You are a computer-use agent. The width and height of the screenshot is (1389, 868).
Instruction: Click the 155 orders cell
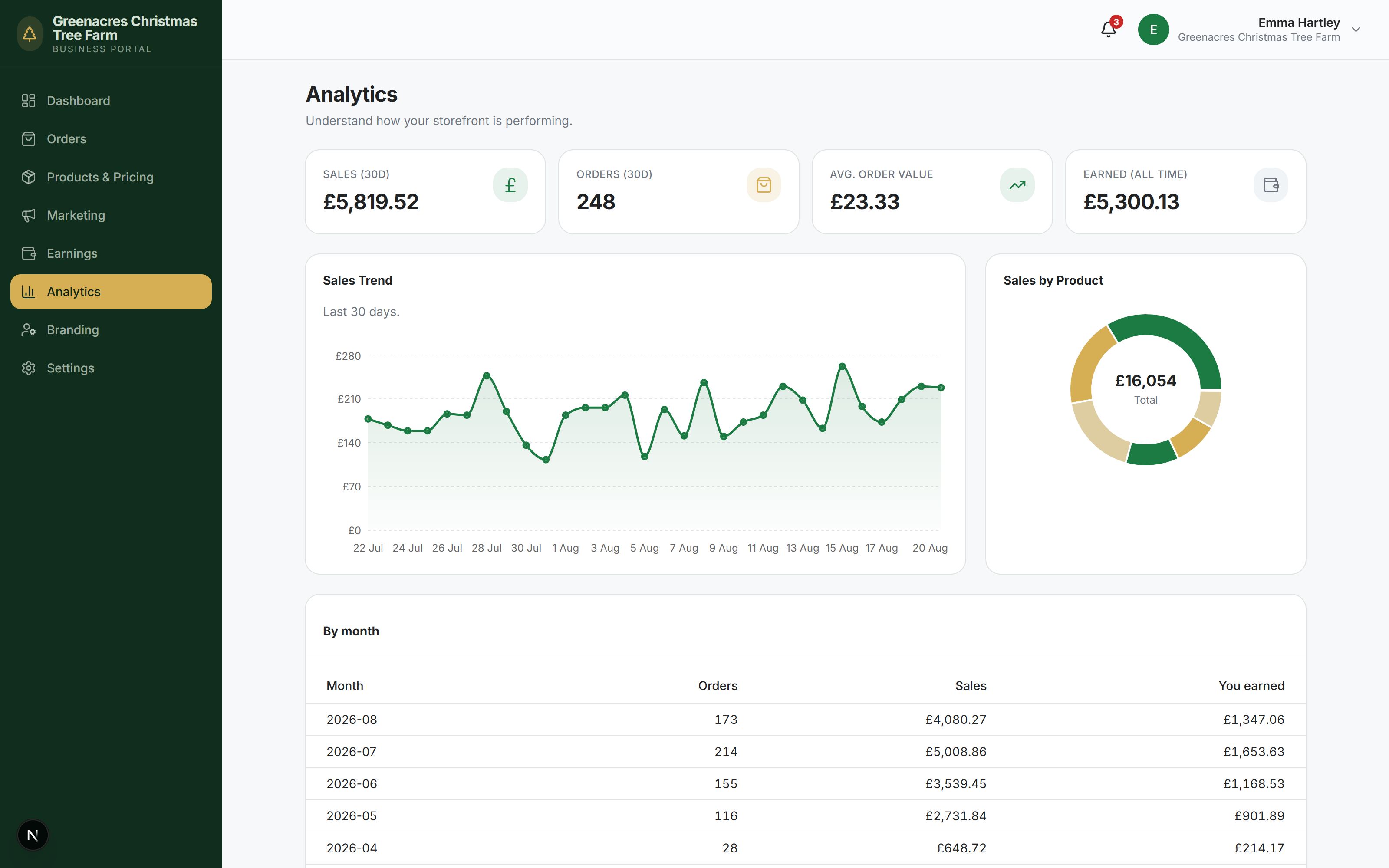726,784
